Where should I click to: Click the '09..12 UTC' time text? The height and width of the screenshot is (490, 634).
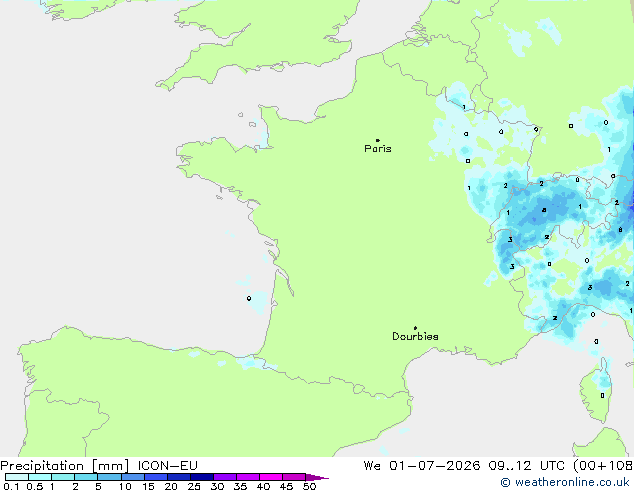click(x=526, y=466)
